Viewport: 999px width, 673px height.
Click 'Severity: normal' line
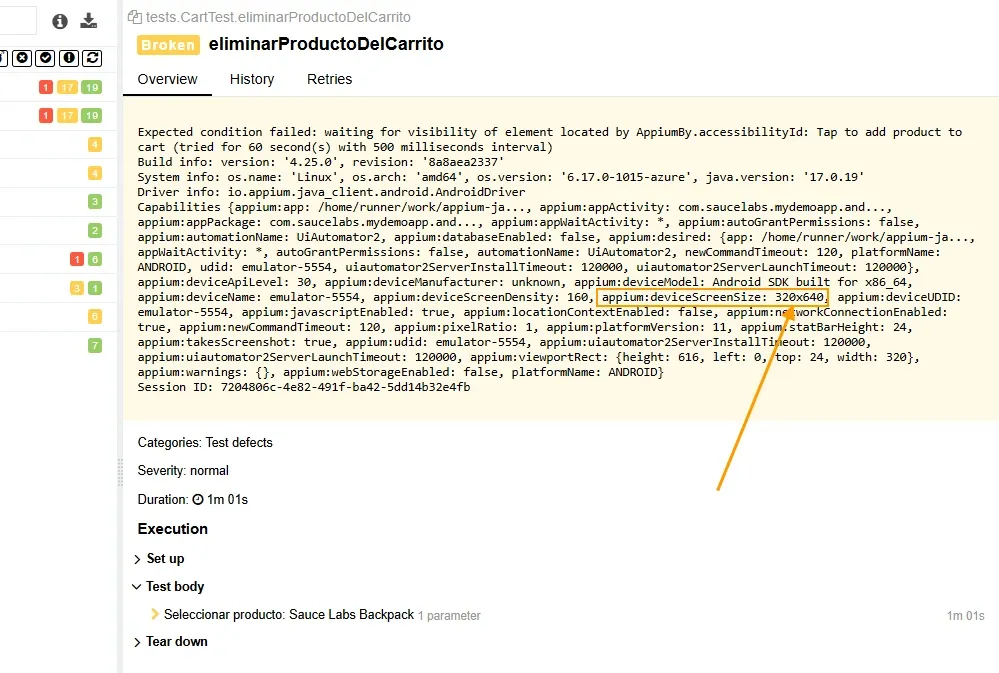tap(183, 470)
